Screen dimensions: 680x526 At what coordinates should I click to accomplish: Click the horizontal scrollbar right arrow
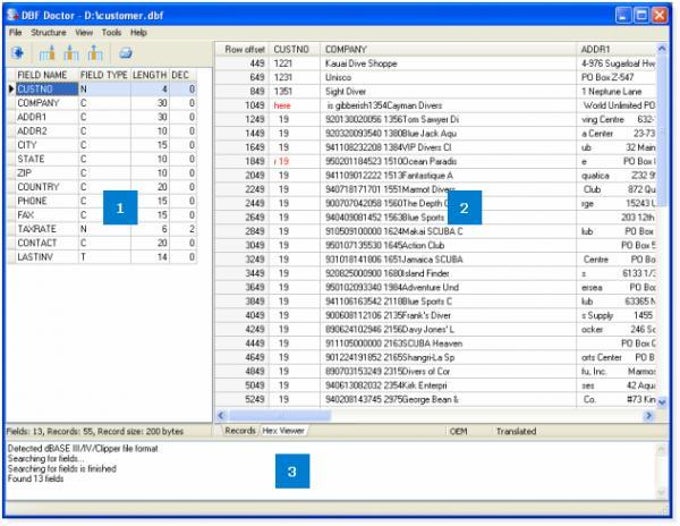649,415
